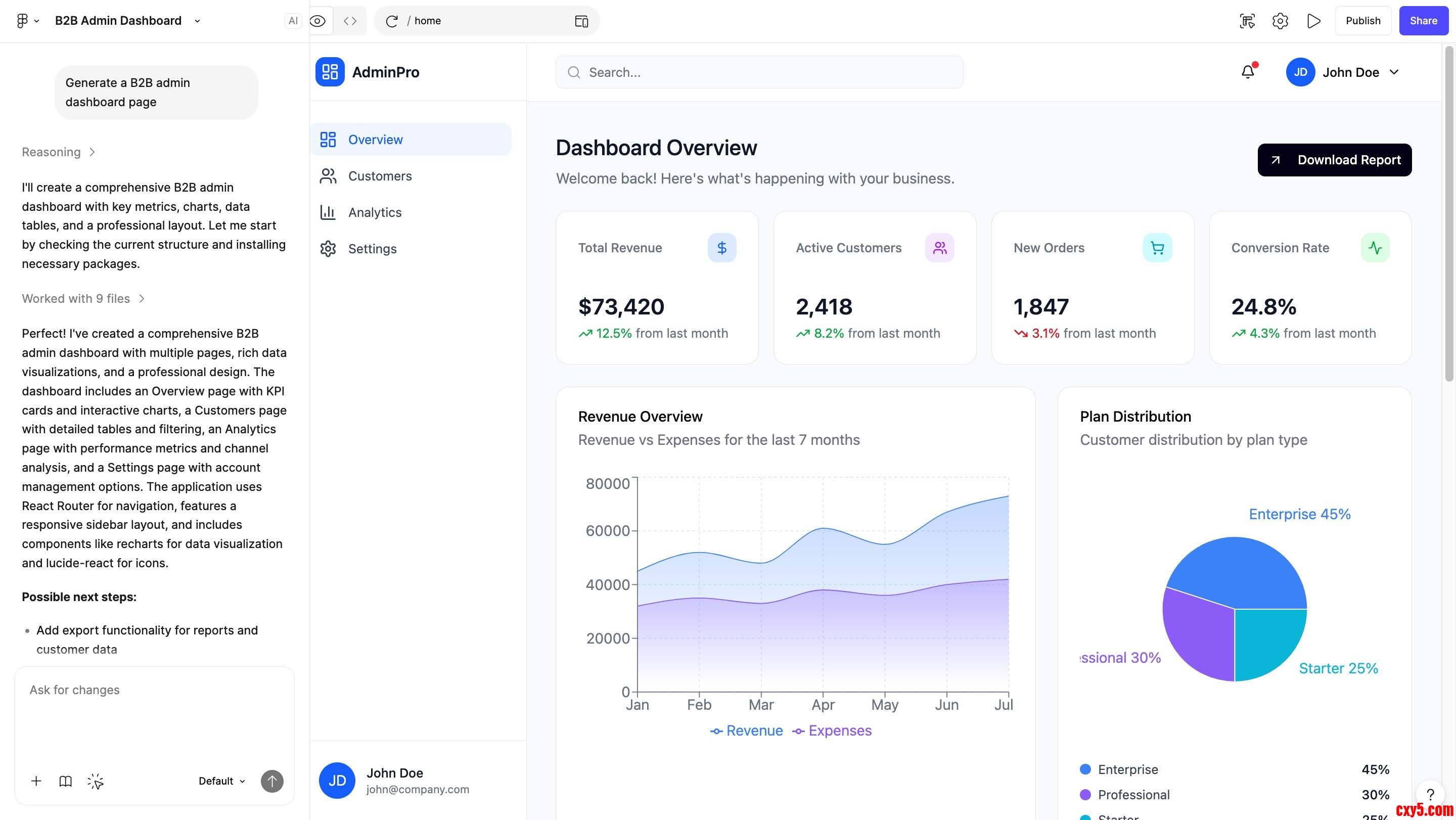
Task: Switch to preview eye mode
Action: (318, 21)
